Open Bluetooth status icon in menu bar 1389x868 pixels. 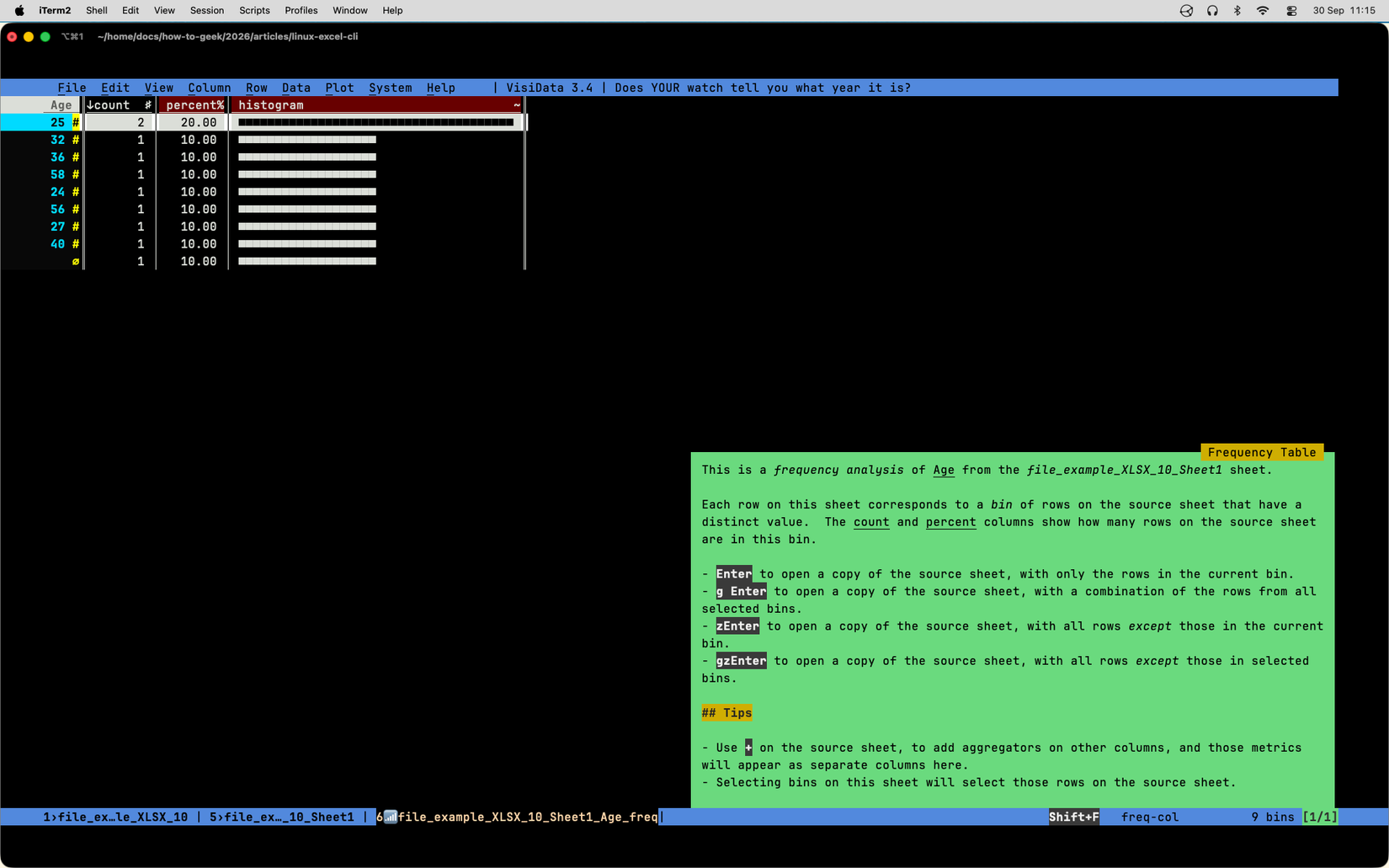1237,11
